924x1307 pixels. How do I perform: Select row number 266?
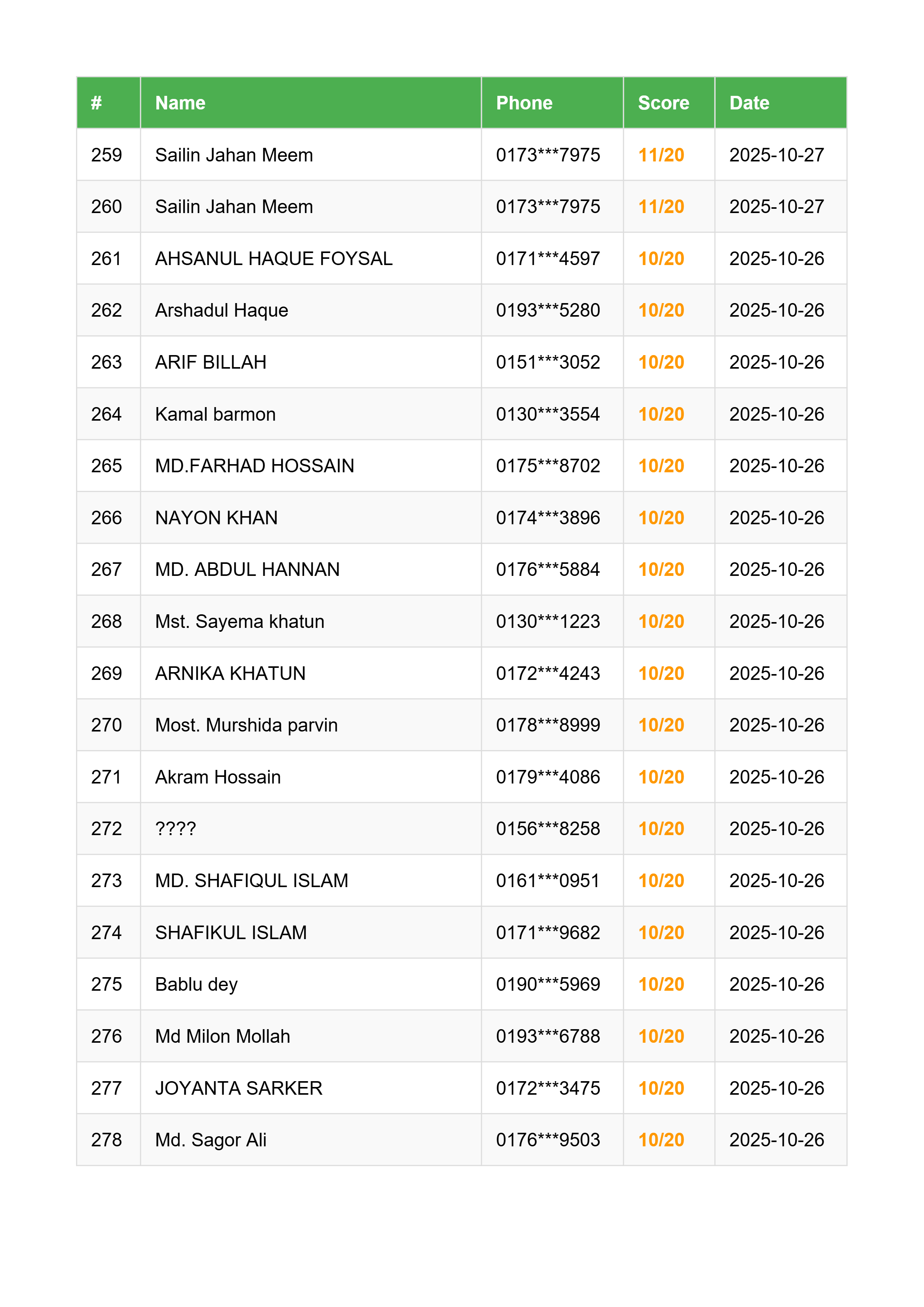[x=106, y=517]
